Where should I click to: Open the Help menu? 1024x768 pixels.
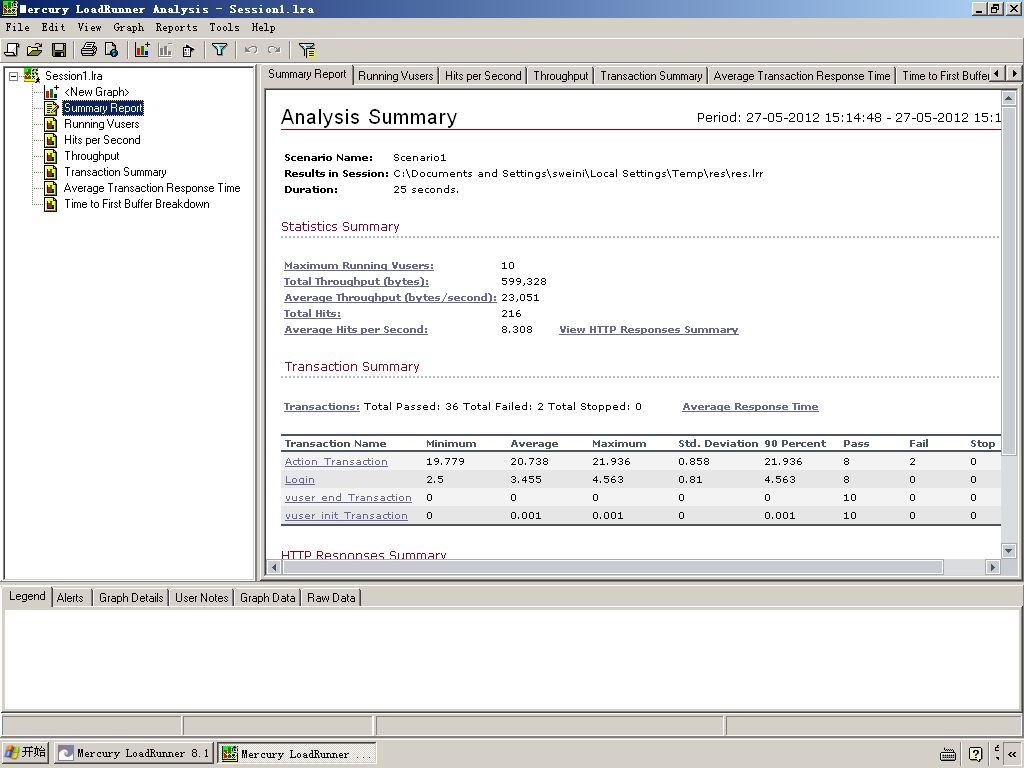pyautogui.click(x=263, y=27)
